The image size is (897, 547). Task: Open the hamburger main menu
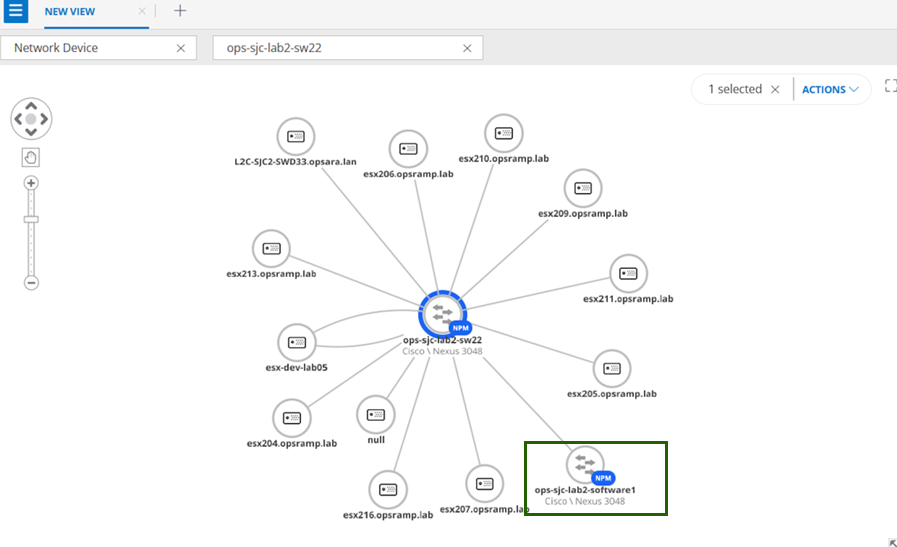(x=14, y=12)
